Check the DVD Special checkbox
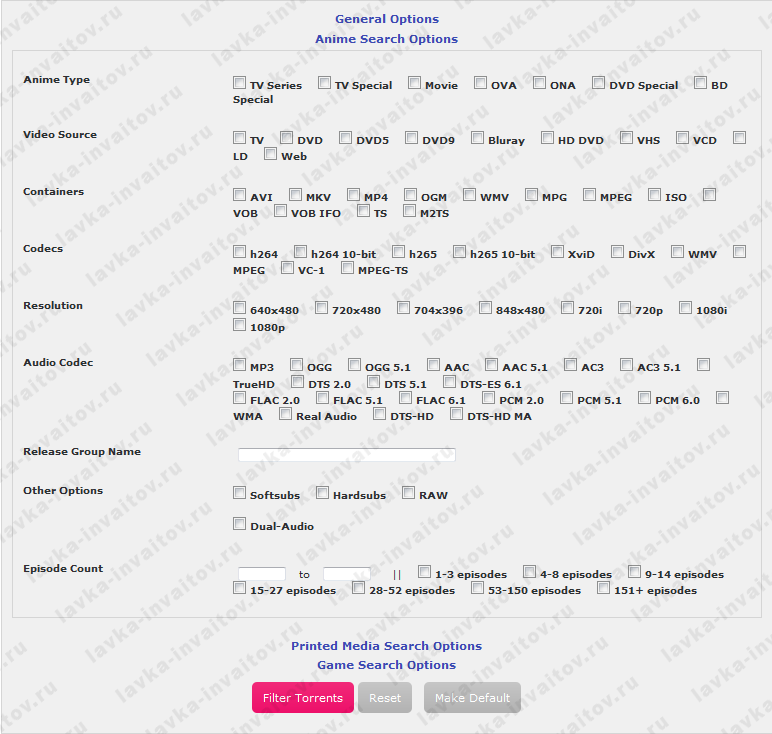The height and width of the screenshot is (734, 772). pos(599,82)
